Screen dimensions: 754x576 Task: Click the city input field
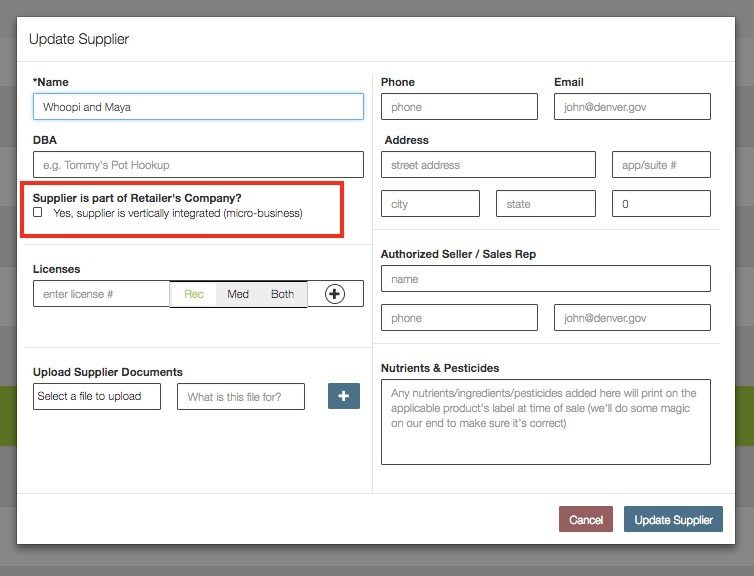coord(430,204)
